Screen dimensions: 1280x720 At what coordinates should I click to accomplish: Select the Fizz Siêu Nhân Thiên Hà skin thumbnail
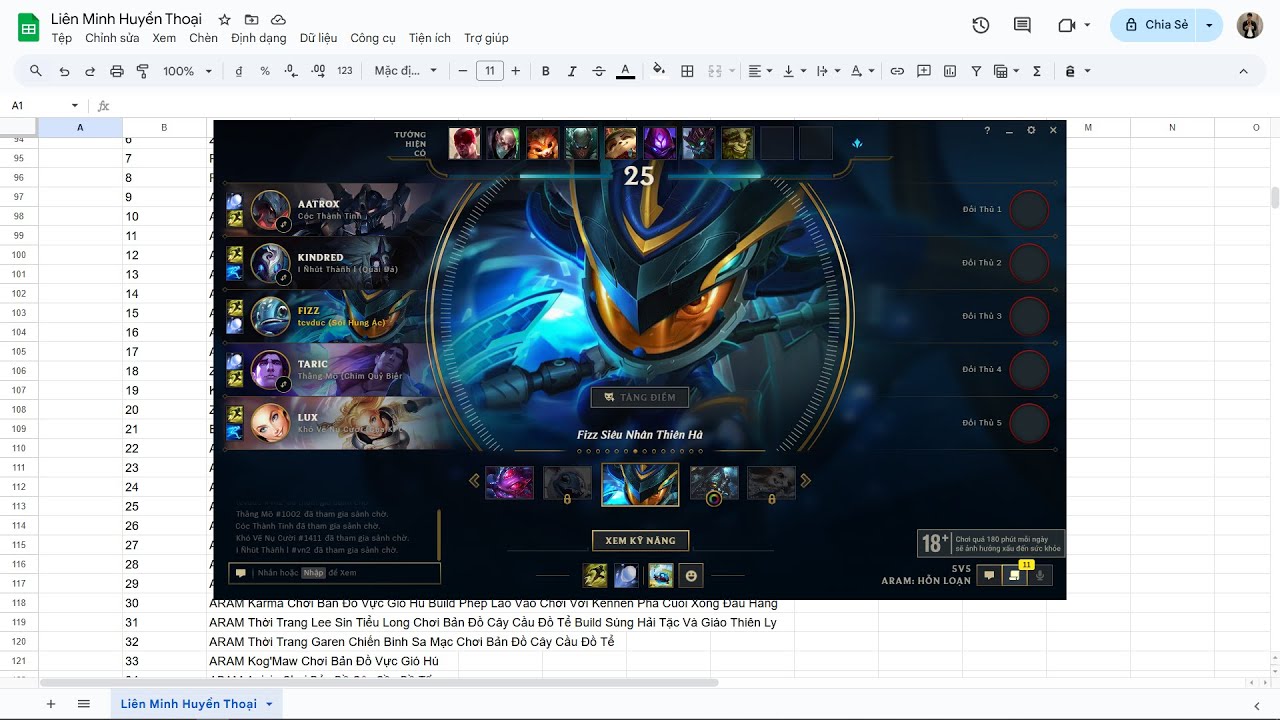tap(640, 484)
